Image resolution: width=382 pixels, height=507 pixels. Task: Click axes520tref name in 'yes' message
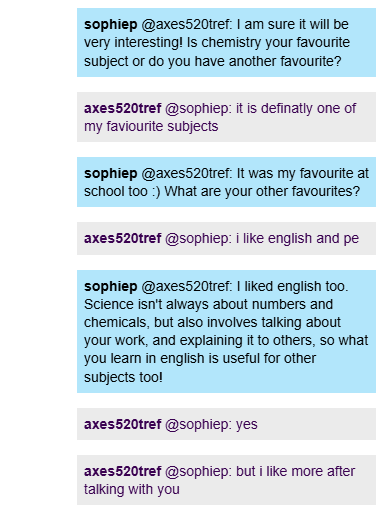click(122, 424)
